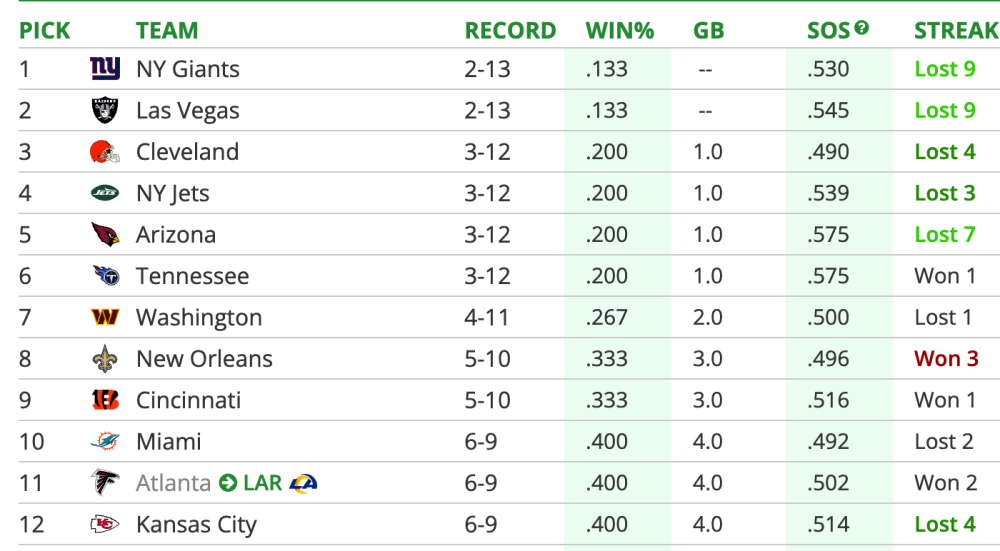1000x551 pixels.
Task: Click the Cleveland Browns helmet logo
Action: (104, 152)
